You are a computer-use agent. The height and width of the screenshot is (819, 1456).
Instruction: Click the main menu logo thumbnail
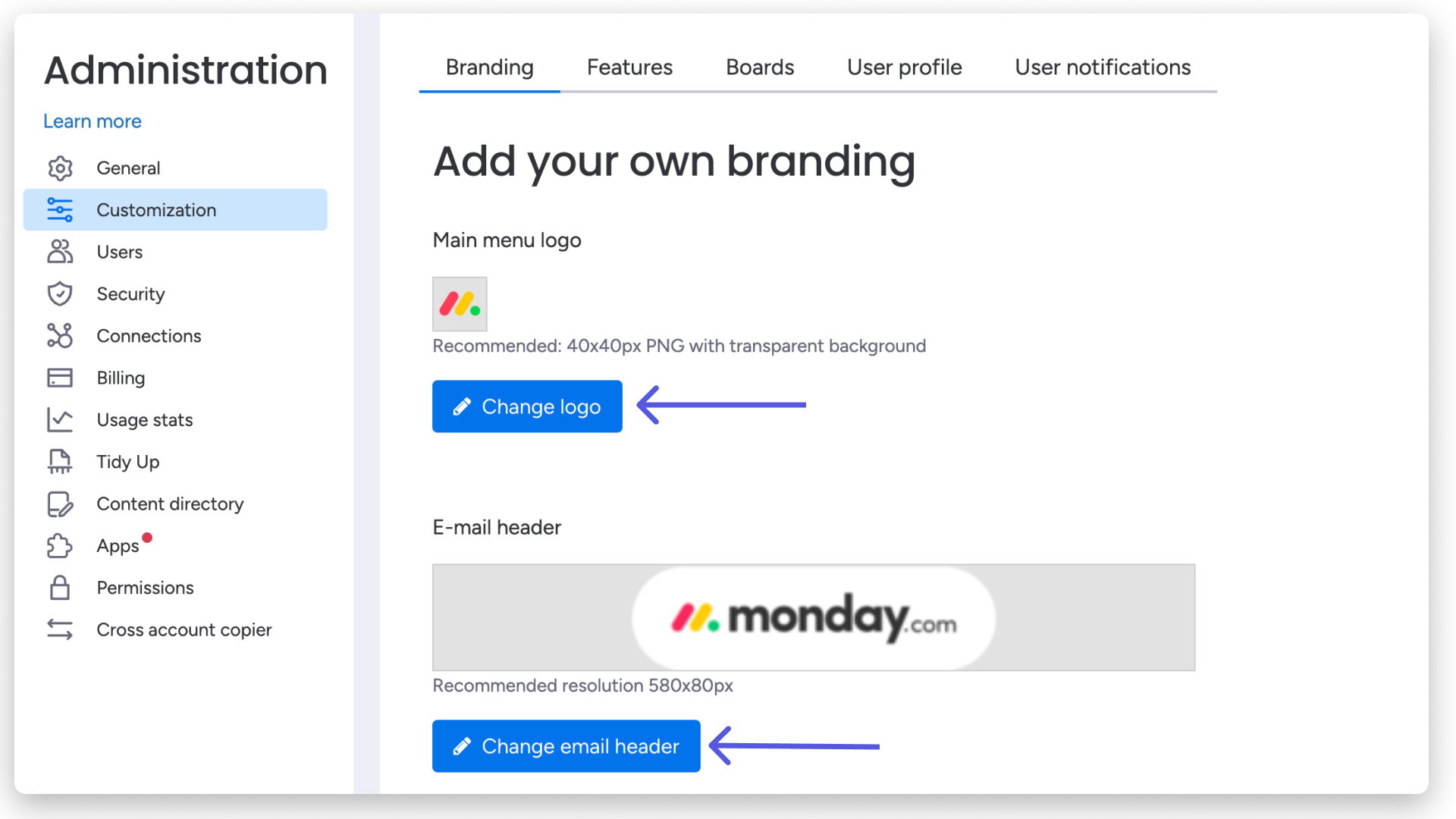(460, 304)
